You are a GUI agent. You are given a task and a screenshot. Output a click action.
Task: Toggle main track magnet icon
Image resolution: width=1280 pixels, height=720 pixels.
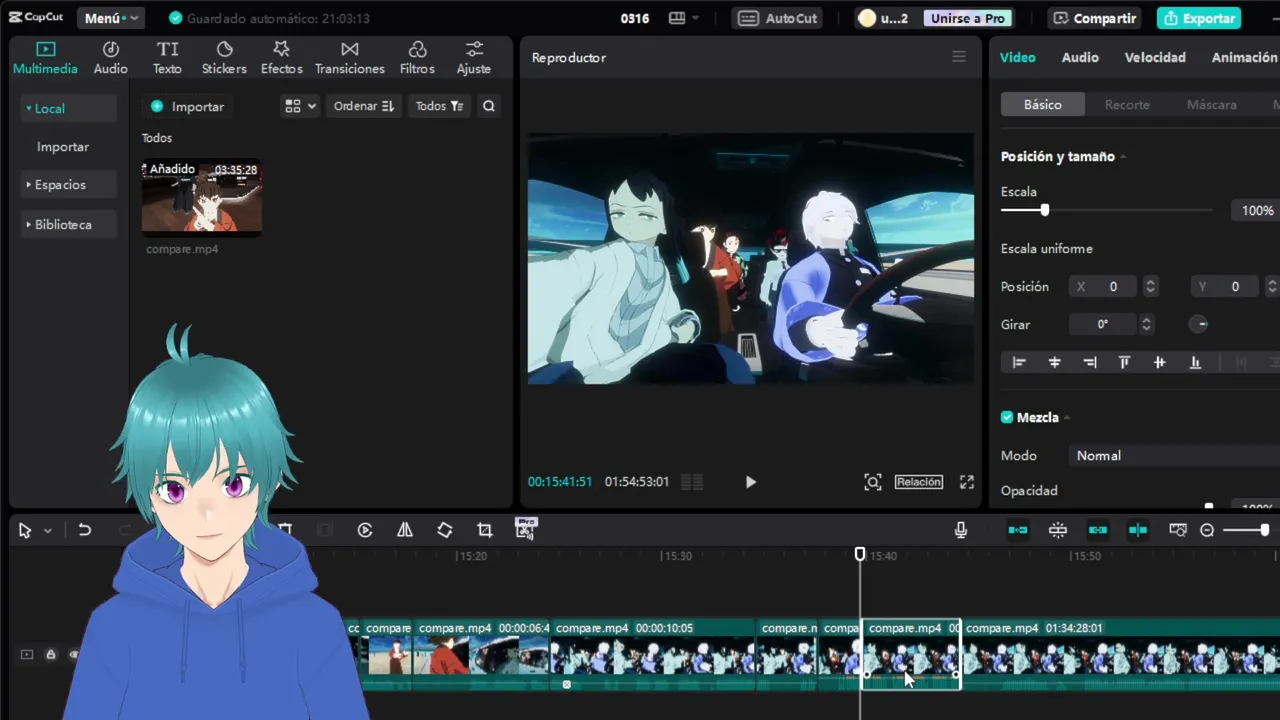point(1018,530)
